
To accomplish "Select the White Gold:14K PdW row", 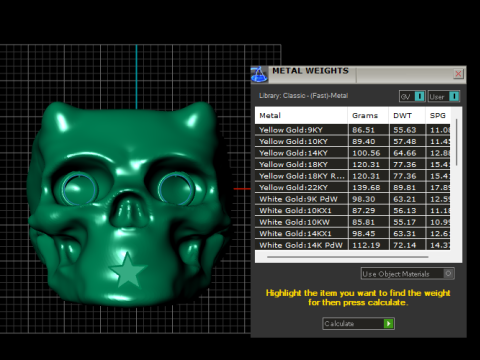I will [353, 245].
